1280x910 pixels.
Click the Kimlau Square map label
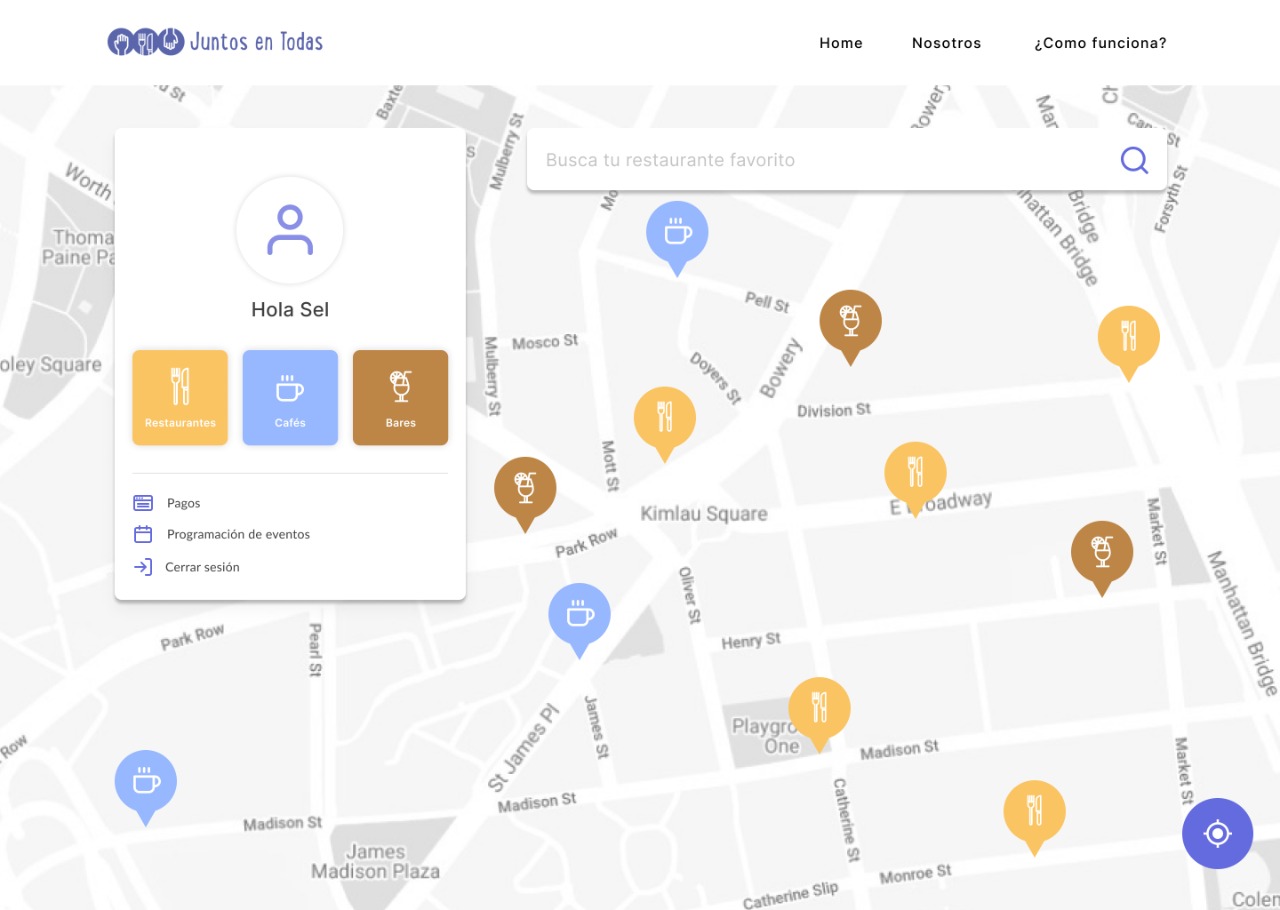704,514
